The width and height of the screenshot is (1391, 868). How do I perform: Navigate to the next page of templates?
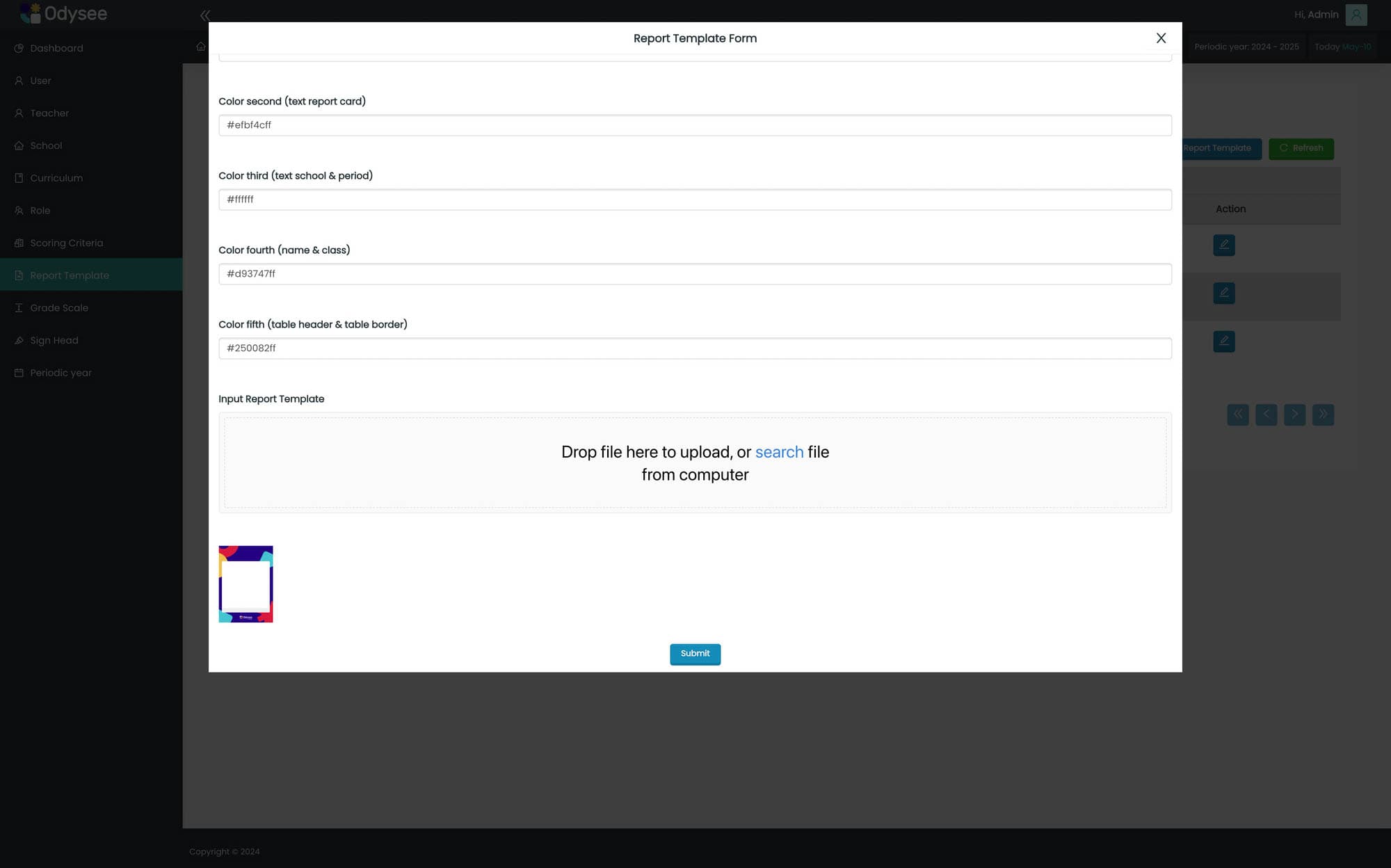click(1294, 414)
